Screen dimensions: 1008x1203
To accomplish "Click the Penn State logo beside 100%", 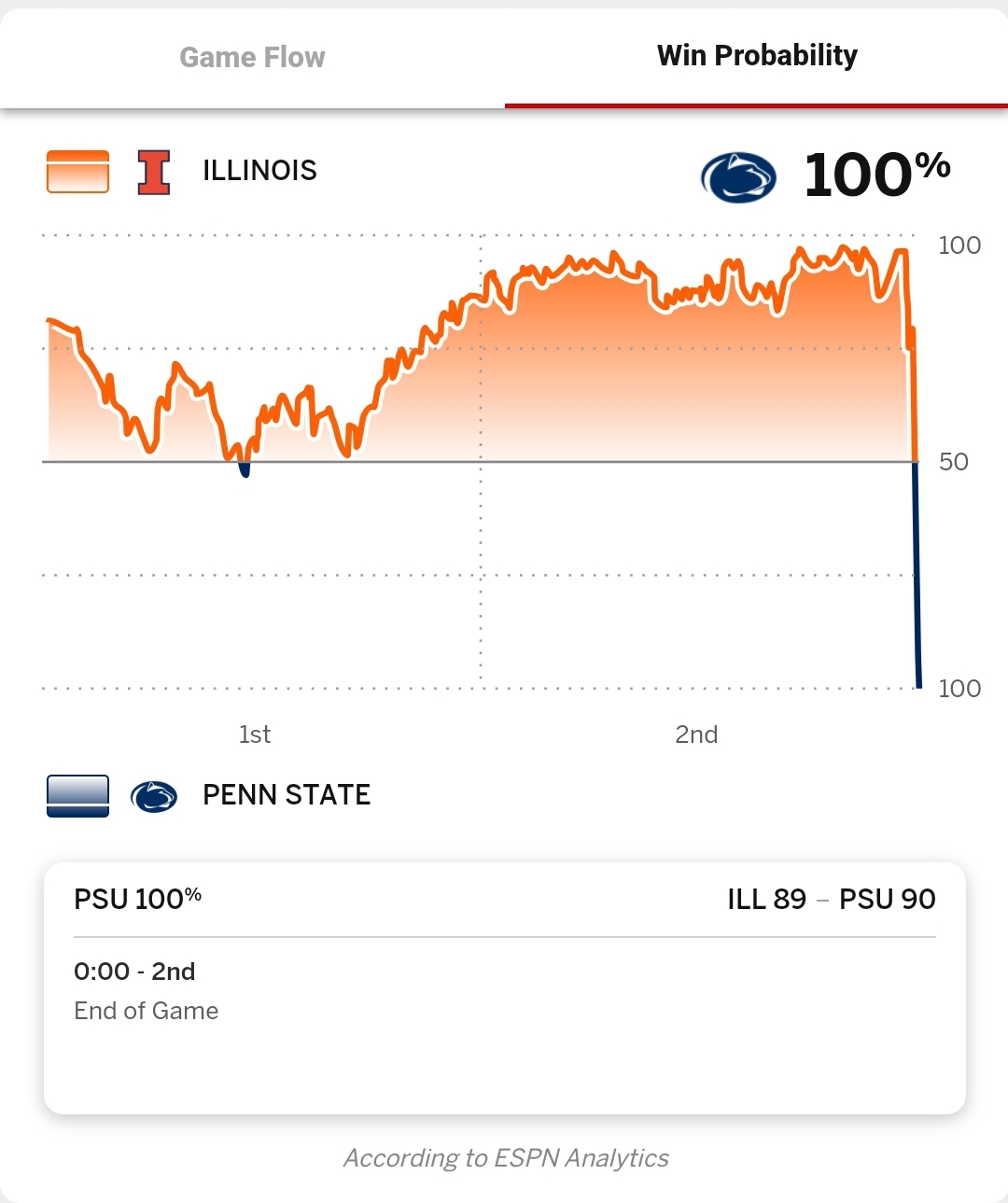I will pyautogui.click(x=738, y=177).
